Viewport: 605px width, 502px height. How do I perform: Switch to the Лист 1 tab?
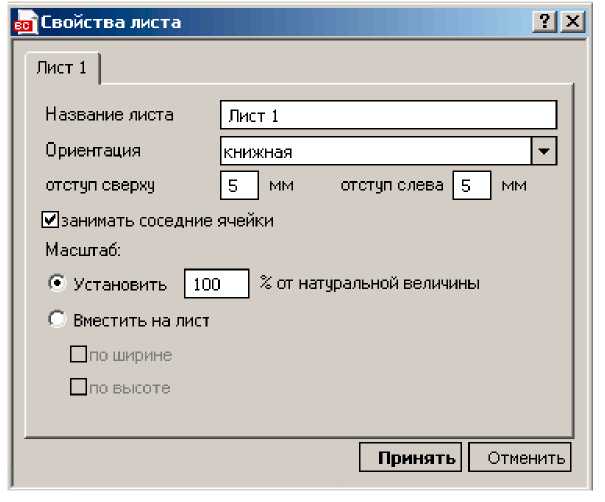tap(63, 68)
